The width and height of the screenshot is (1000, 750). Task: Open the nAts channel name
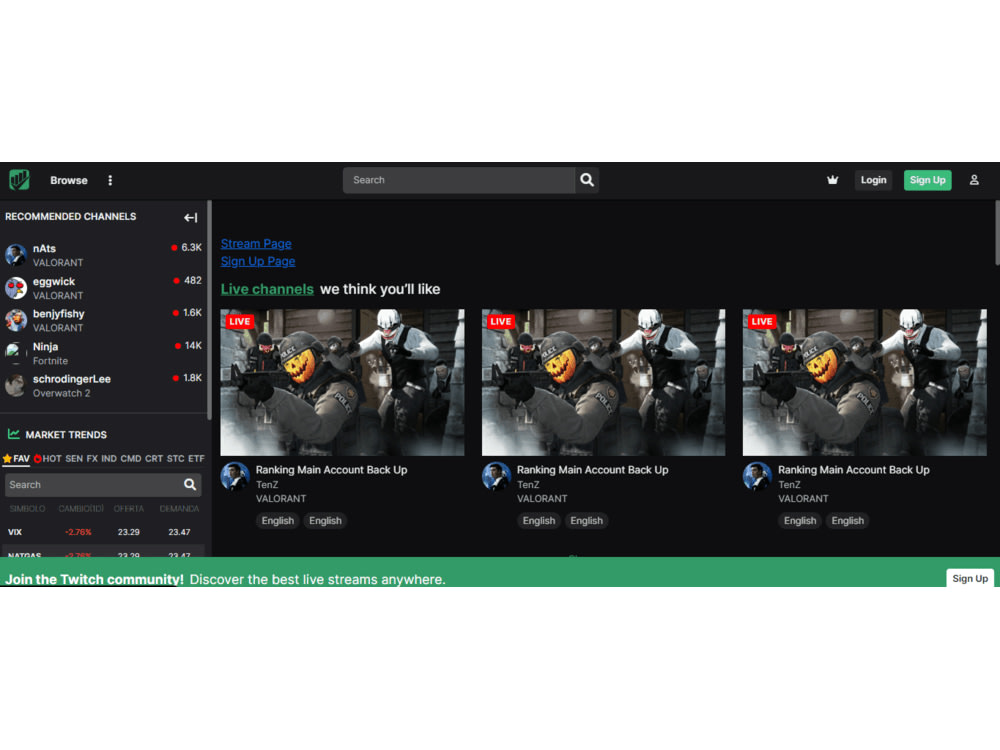click(x=45, y=249)
